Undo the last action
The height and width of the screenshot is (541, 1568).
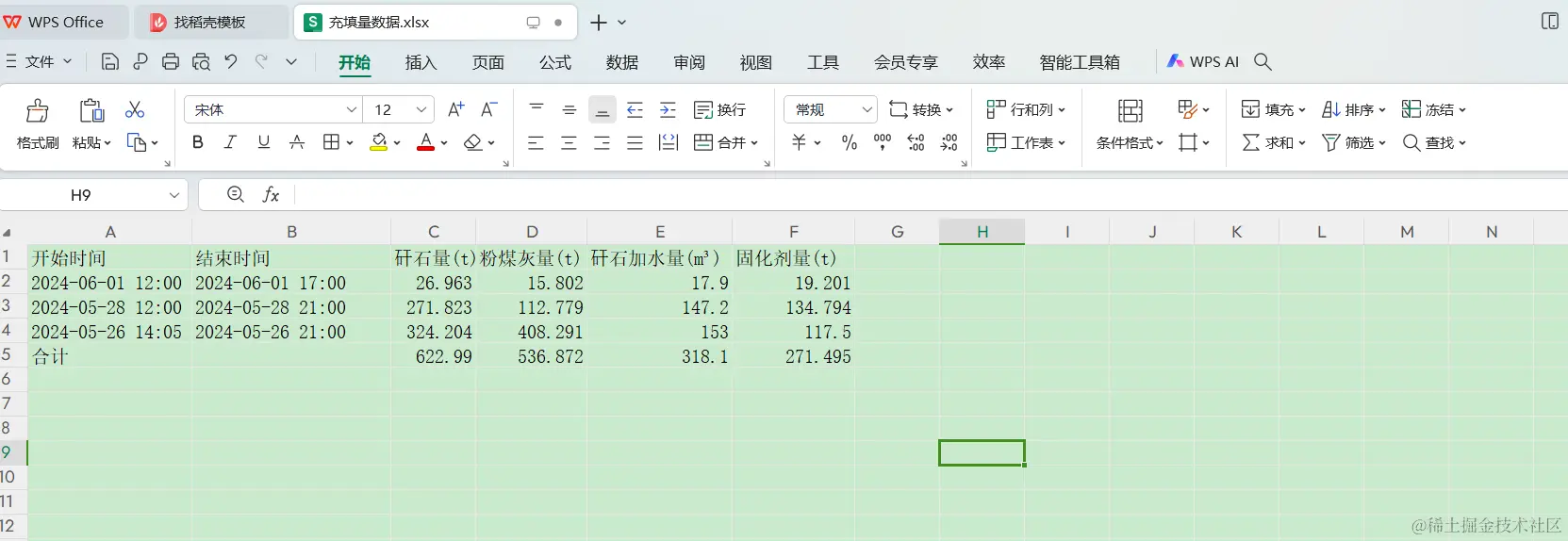coord(231,61)
